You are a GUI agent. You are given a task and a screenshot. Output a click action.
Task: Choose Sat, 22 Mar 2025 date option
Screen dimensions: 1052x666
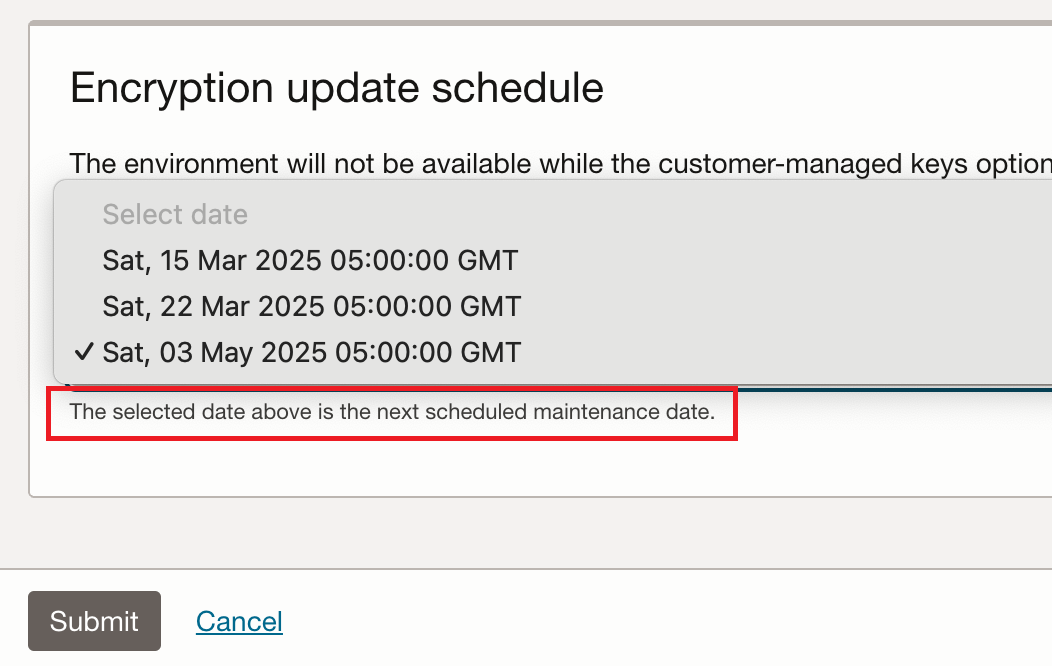pyautogui.click(x=311, y=305)
